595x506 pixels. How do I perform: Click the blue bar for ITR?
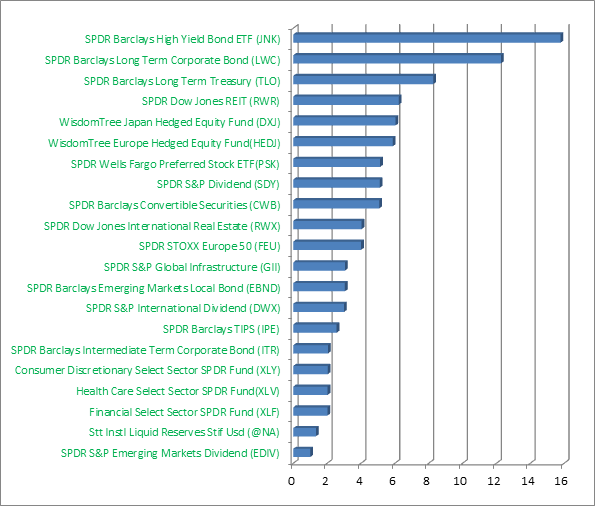pyautogui.click(x=312, y=348)
